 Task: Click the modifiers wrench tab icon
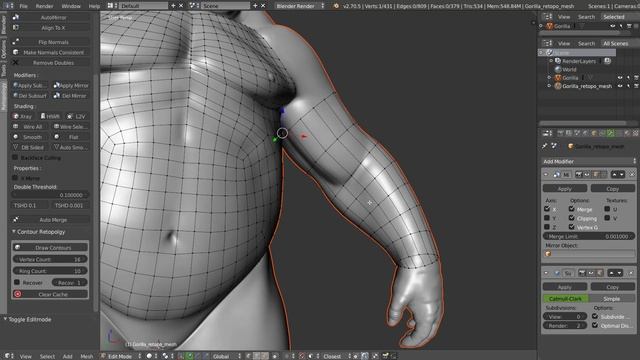611,133
